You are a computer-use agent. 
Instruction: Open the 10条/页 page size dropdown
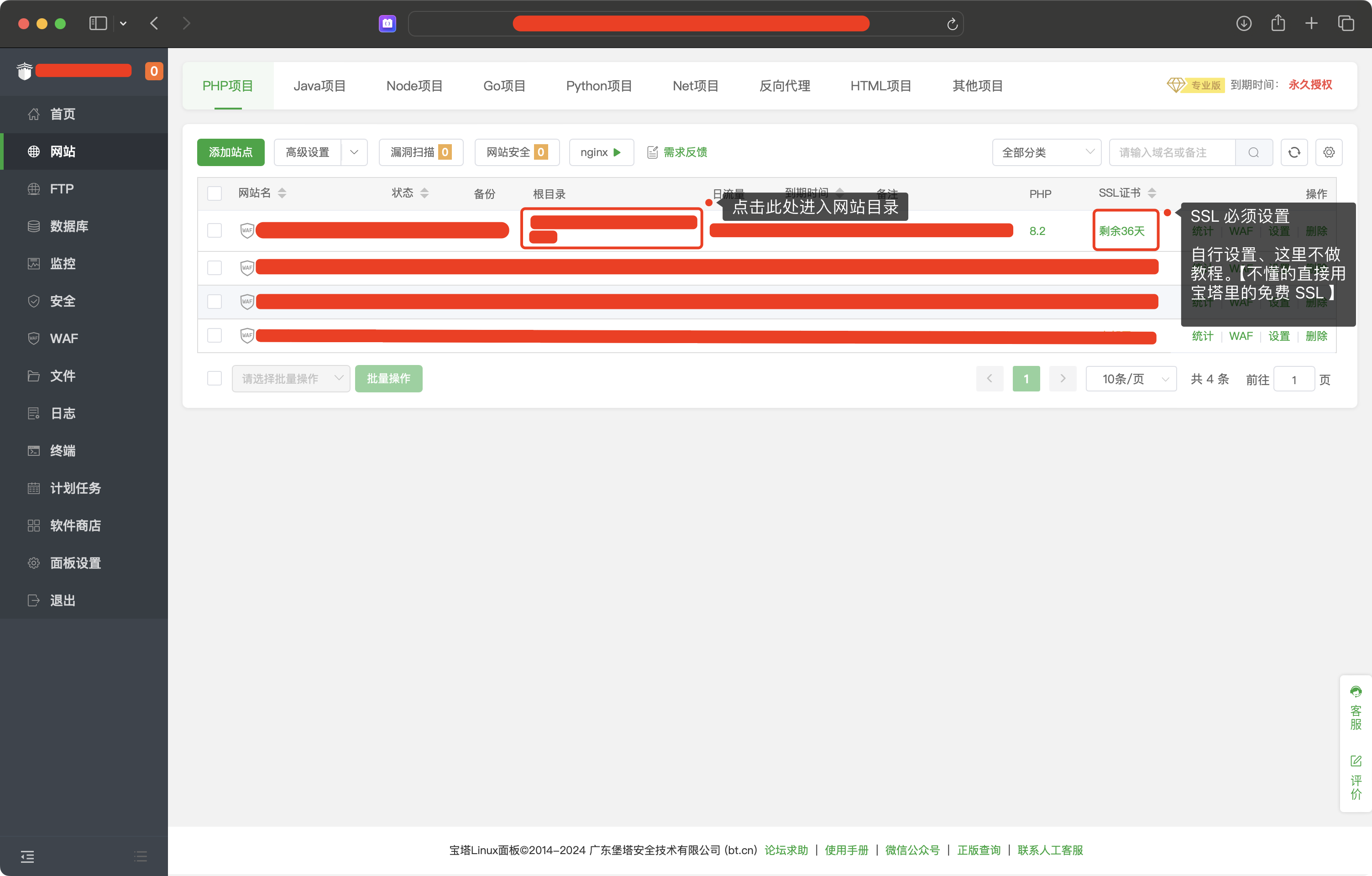click(x=1131, y=379)
